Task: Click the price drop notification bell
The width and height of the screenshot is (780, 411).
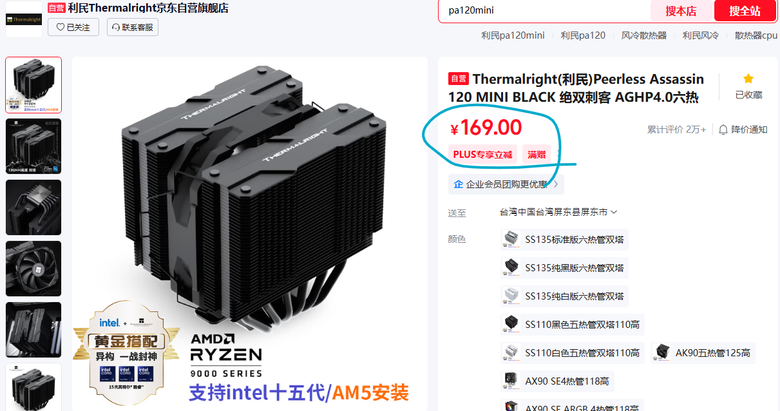Action: coord(723,130)
